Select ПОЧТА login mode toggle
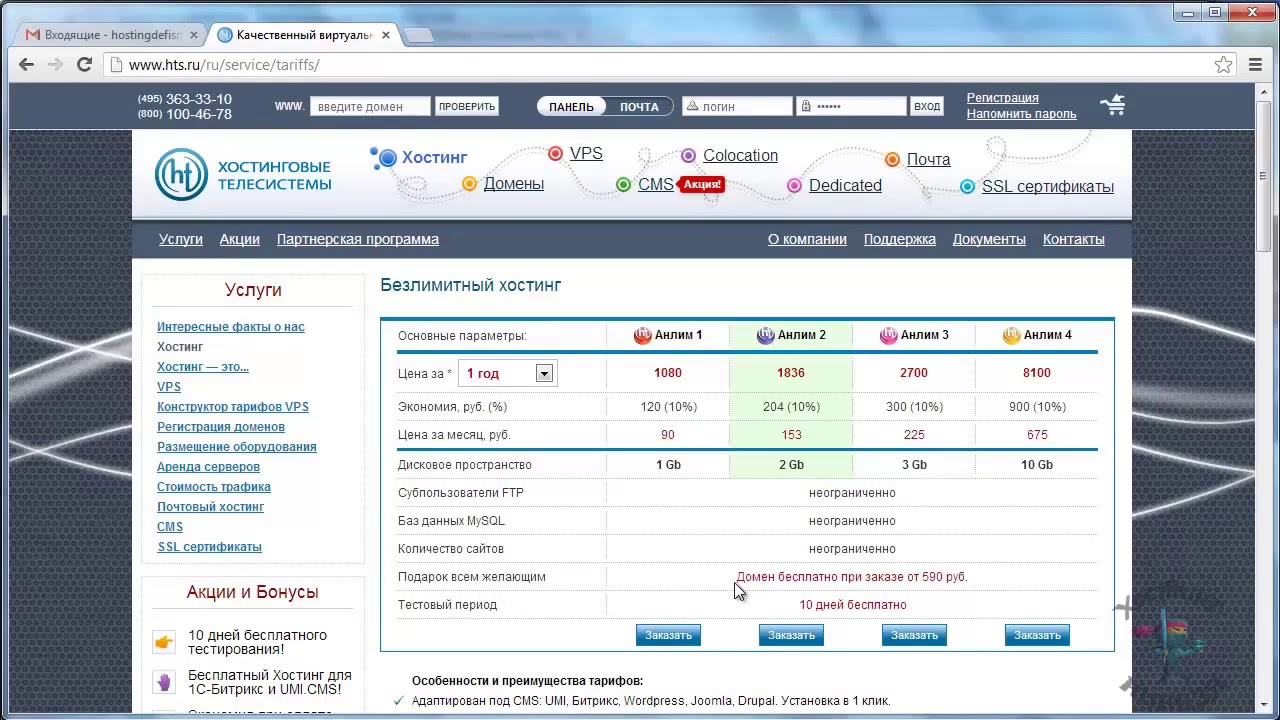This screenshot has width=1280, height=720. point(639,107)
